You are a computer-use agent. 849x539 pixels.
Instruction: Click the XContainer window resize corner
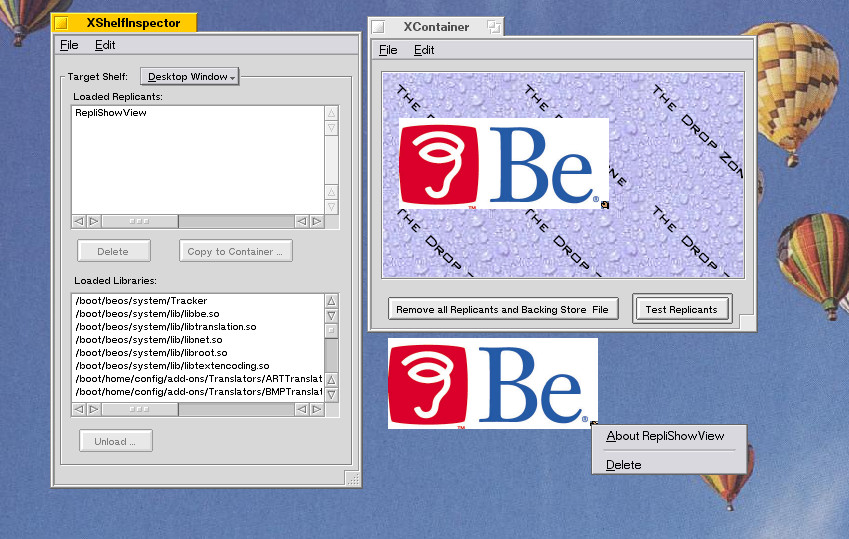click(748, 322)
